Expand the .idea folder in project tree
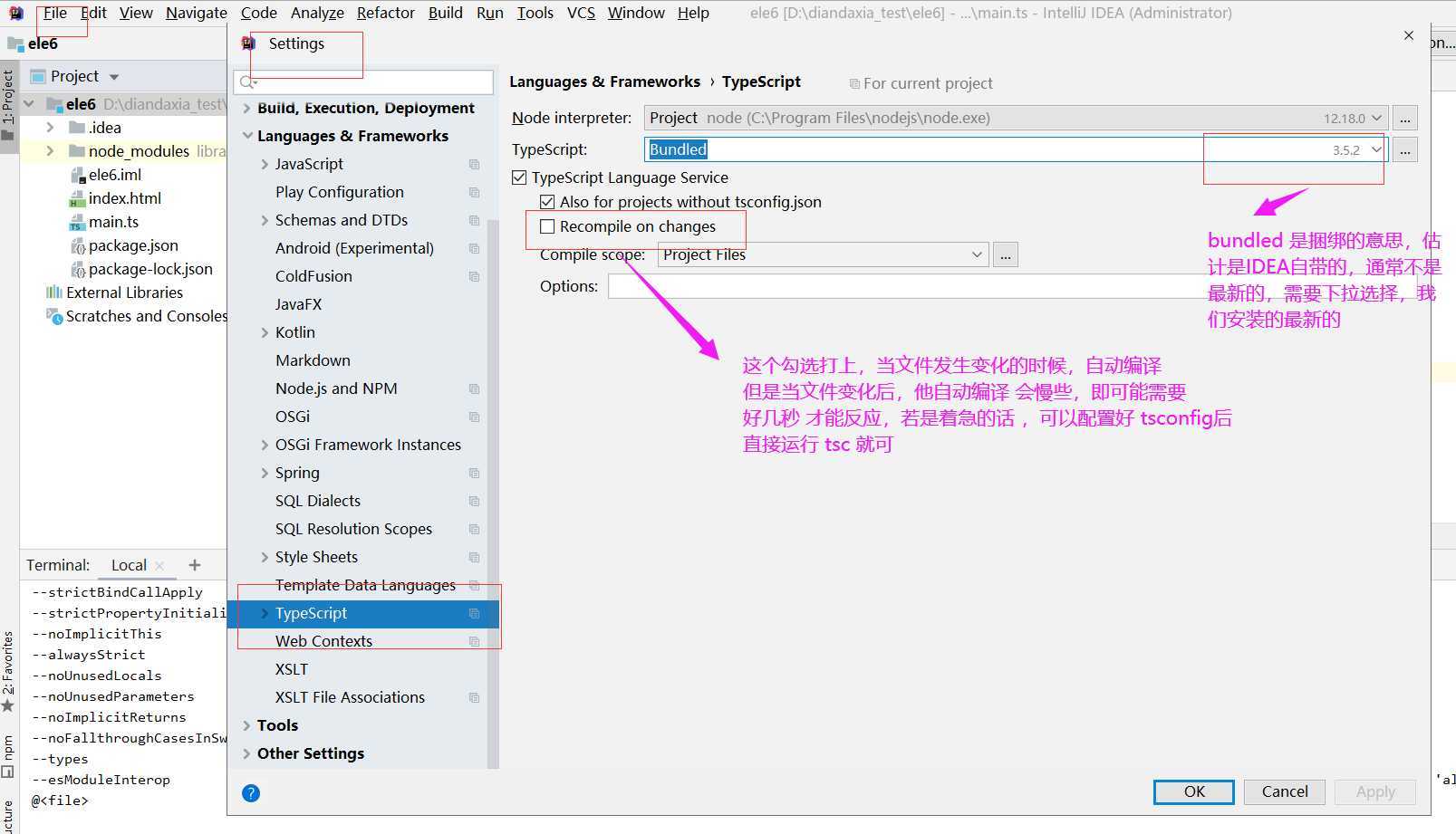This screenshot has height=834, width=1456. (x=50, y=128)
